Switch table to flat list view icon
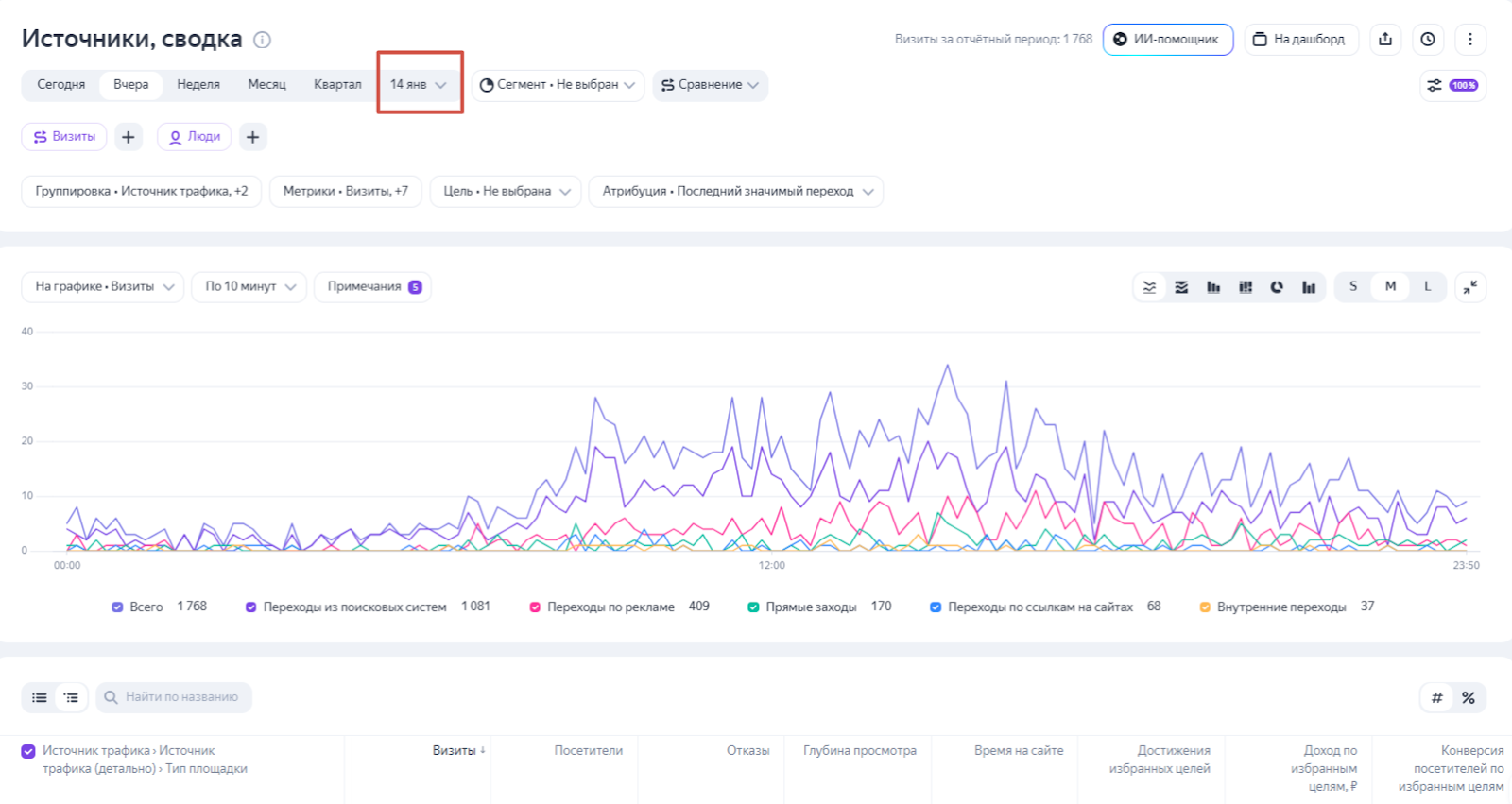 tap(40, 697)
